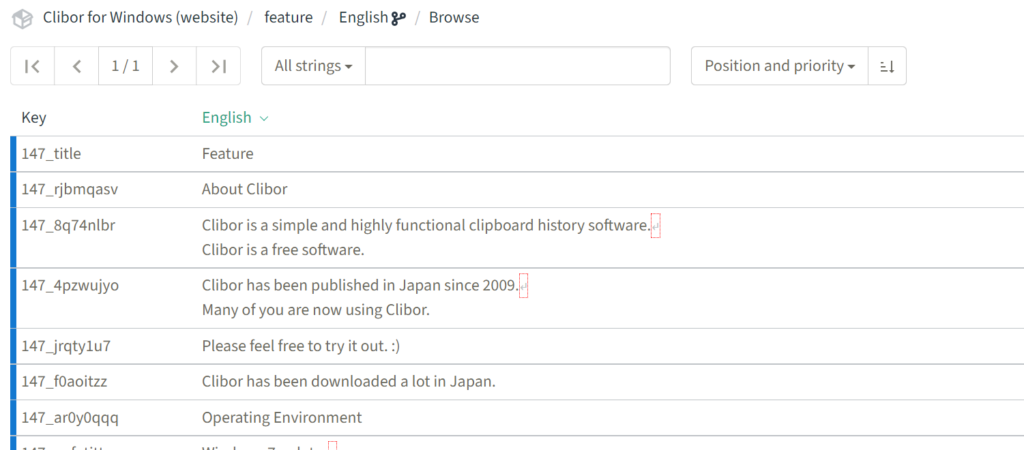Viewport: 1024px width, 450px height.
Task: Click the project cube icon in breadcrumb
Action: tap(23, 18)
